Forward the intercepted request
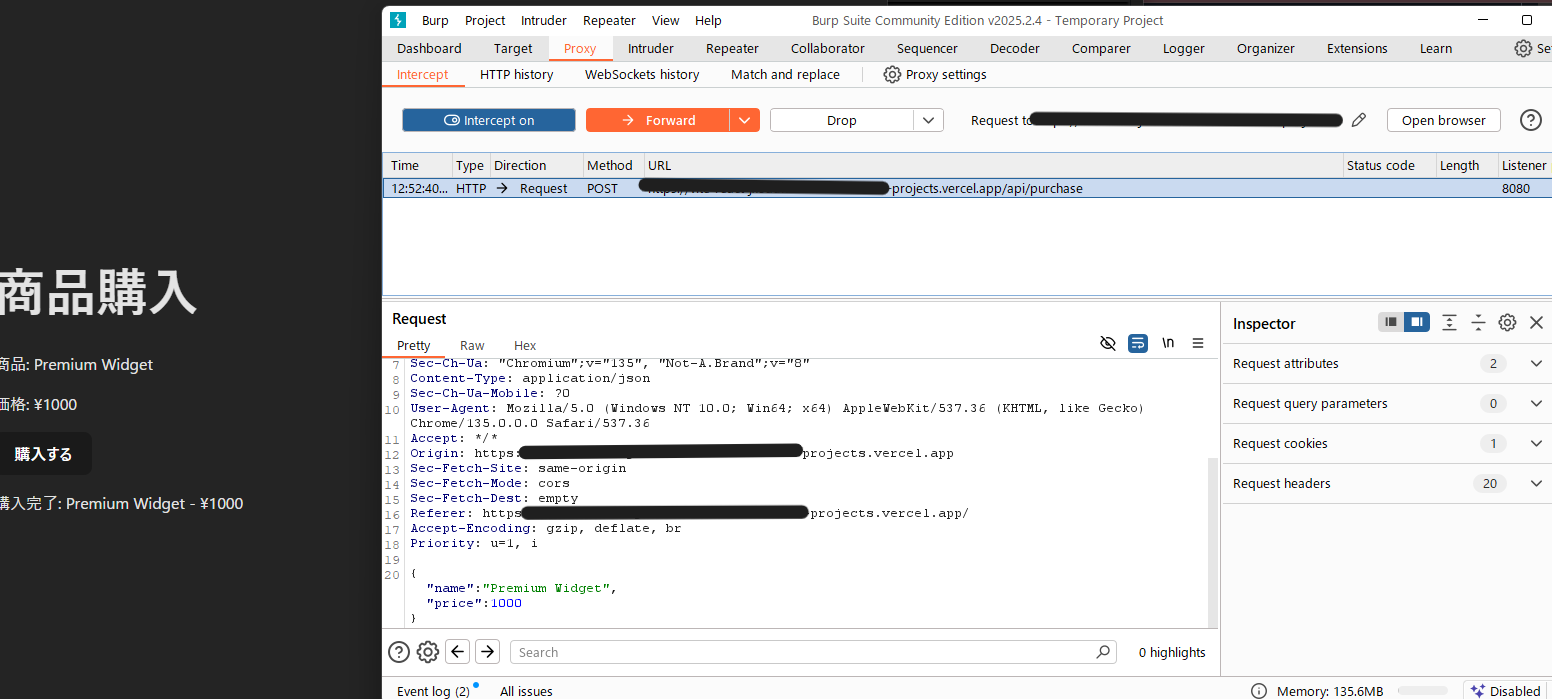Viewport: 1552px width, 699px height. 658,120
